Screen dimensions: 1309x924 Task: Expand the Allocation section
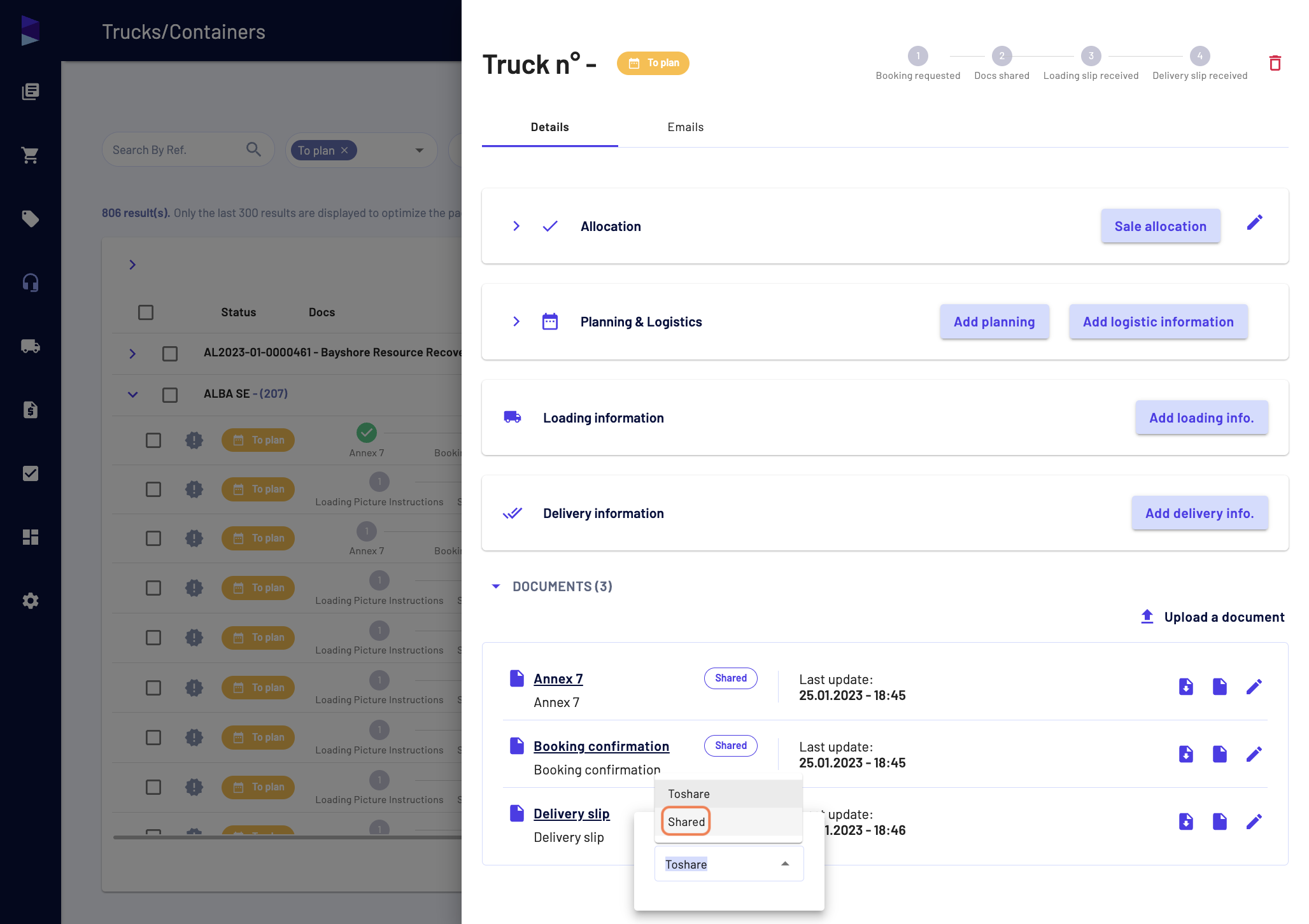516,226
